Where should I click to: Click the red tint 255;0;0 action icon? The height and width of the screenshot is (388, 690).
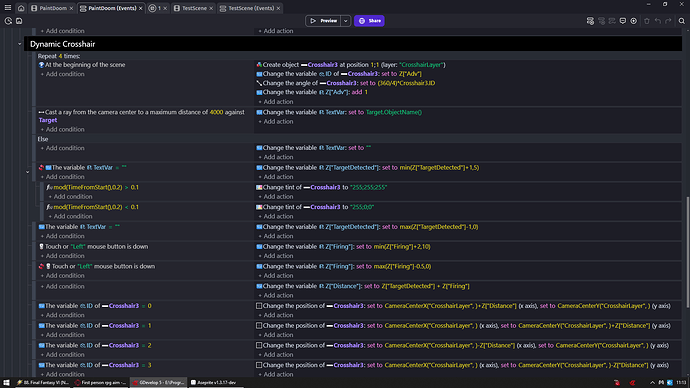point(259,207)
